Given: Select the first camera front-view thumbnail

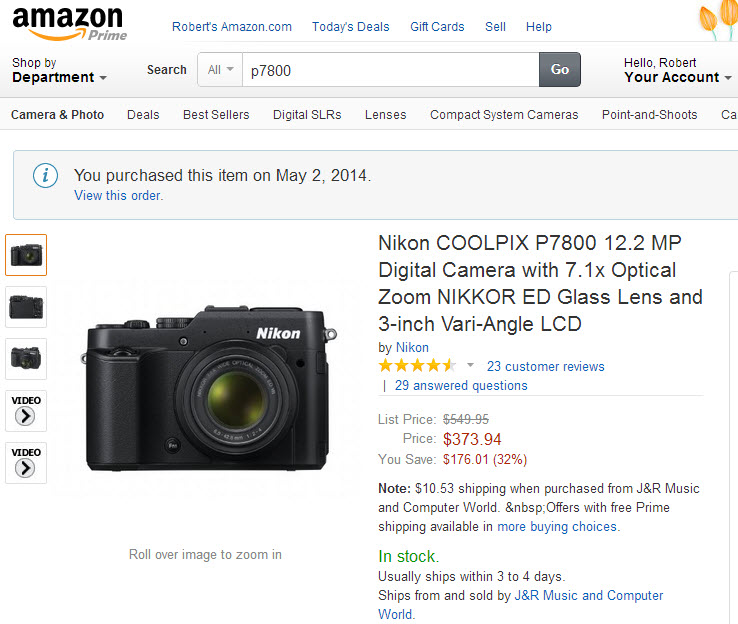Looking at the screenshot, I should point(26,255).
